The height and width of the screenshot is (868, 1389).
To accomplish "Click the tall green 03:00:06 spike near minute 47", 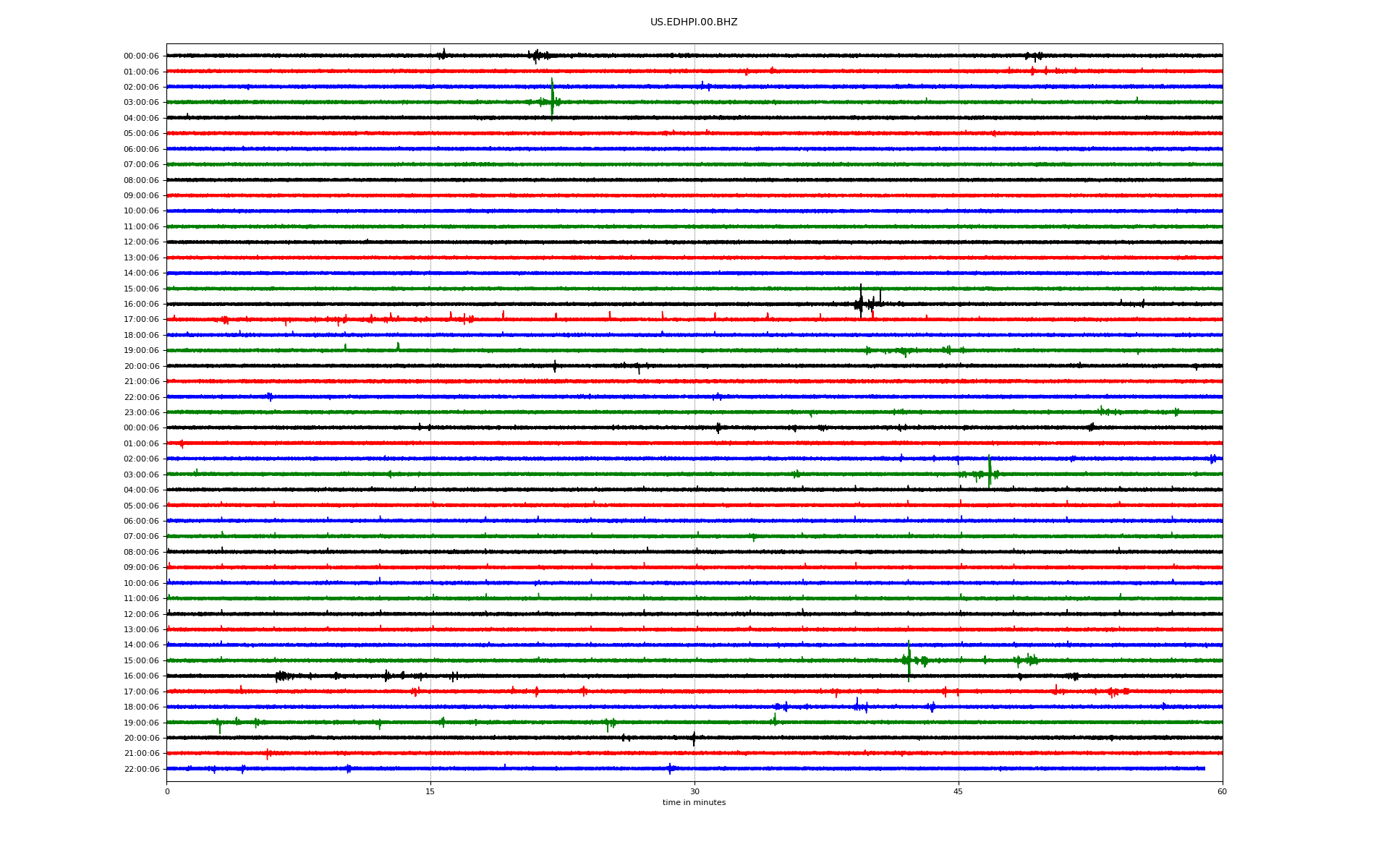I will click(x=990, y=472).
